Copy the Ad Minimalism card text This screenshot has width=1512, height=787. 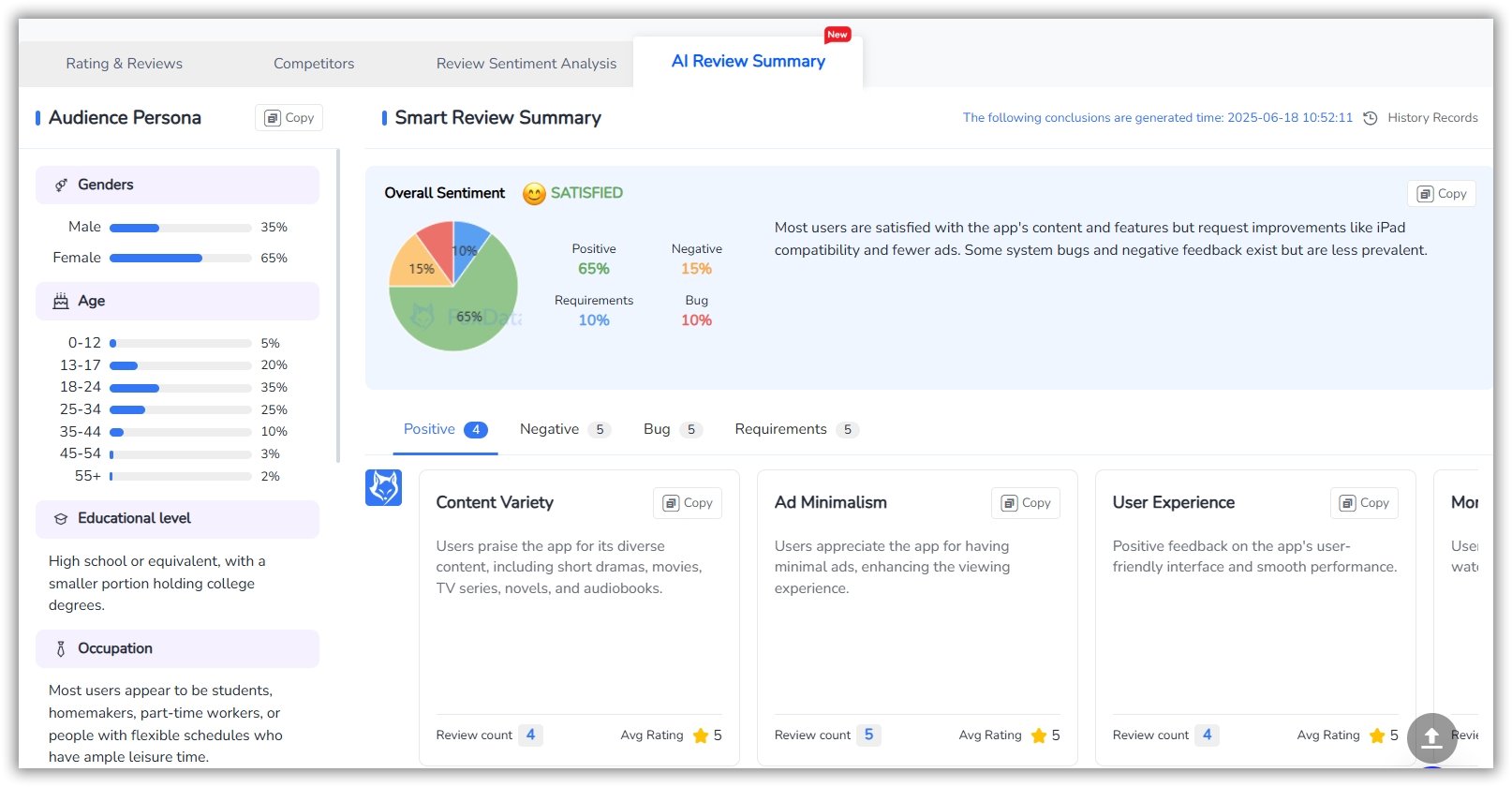[x=1026, y=503]
